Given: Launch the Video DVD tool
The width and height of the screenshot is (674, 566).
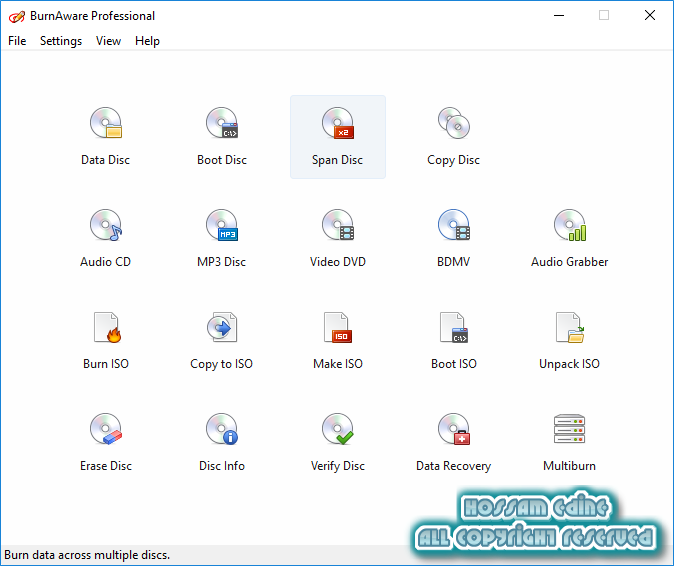Looking at the screenshot, I should pyautogui.click(x=338, y=239).
